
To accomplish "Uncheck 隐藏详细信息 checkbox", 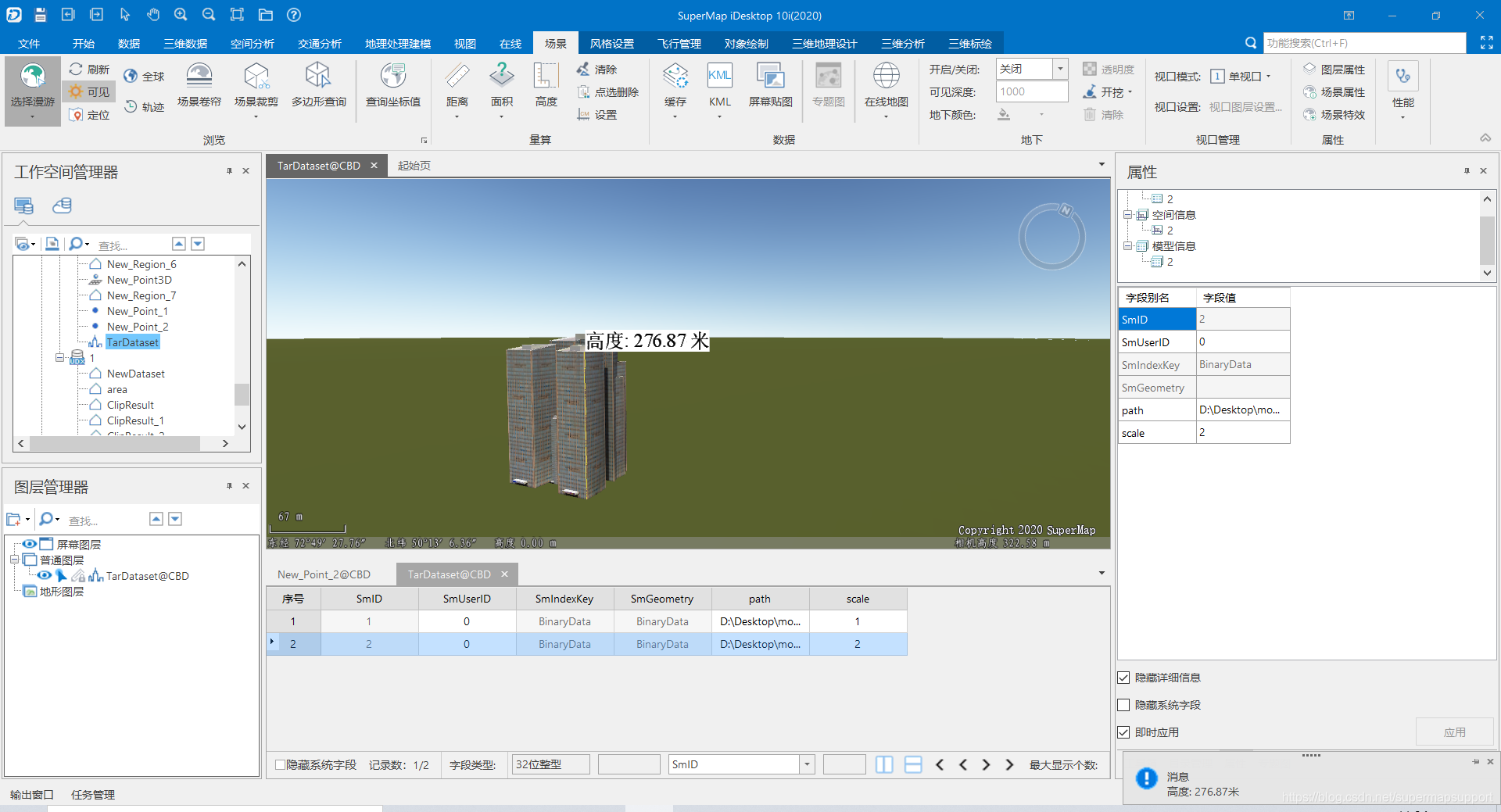I will pyautogui.click(x=1123, y=678).
